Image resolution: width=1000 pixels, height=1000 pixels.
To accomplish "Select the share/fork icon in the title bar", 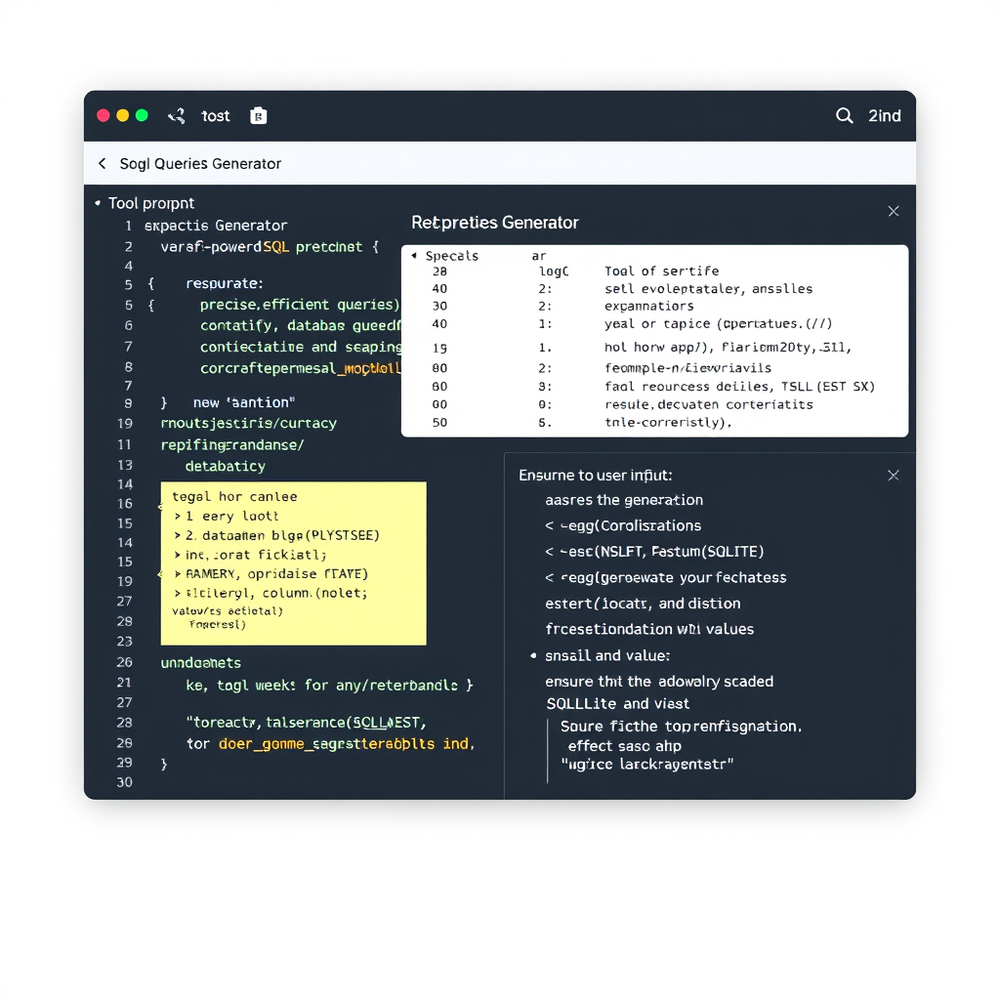I will (x=176, y=115).
